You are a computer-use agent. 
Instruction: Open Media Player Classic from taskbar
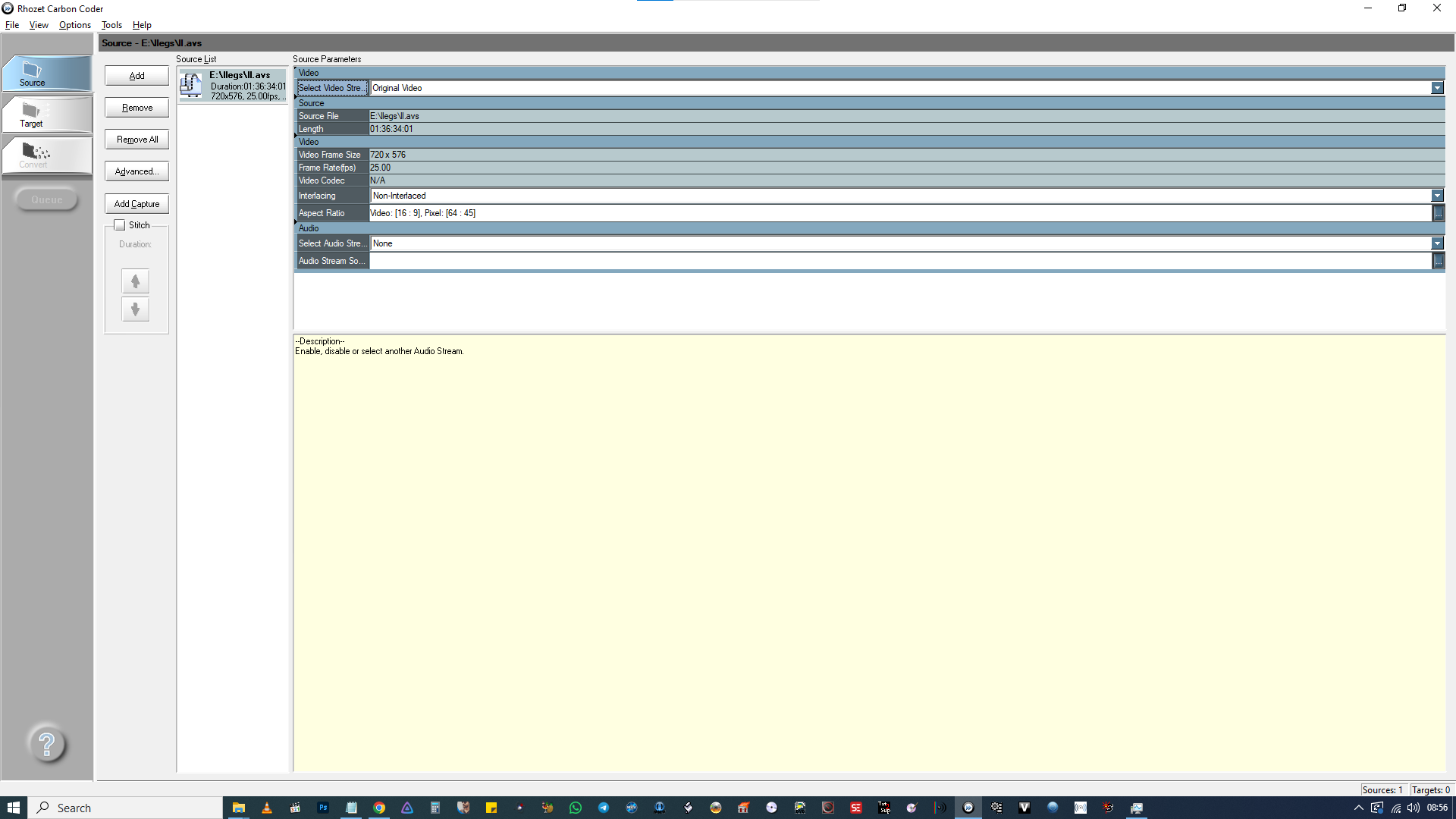(x=295, y=808)
